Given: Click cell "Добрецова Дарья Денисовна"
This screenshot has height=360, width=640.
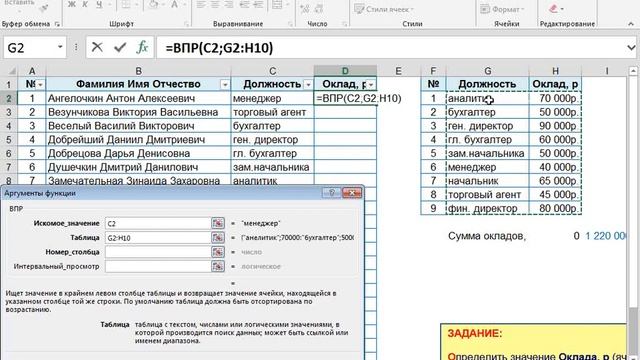Looking at the screenshot, I should [x=138, y=153].
